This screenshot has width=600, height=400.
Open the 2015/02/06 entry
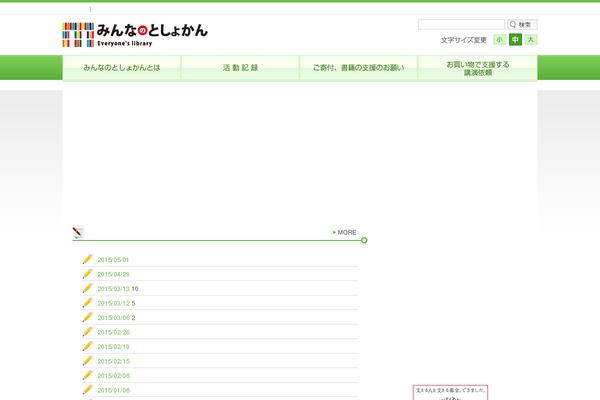tap(114, 376)
